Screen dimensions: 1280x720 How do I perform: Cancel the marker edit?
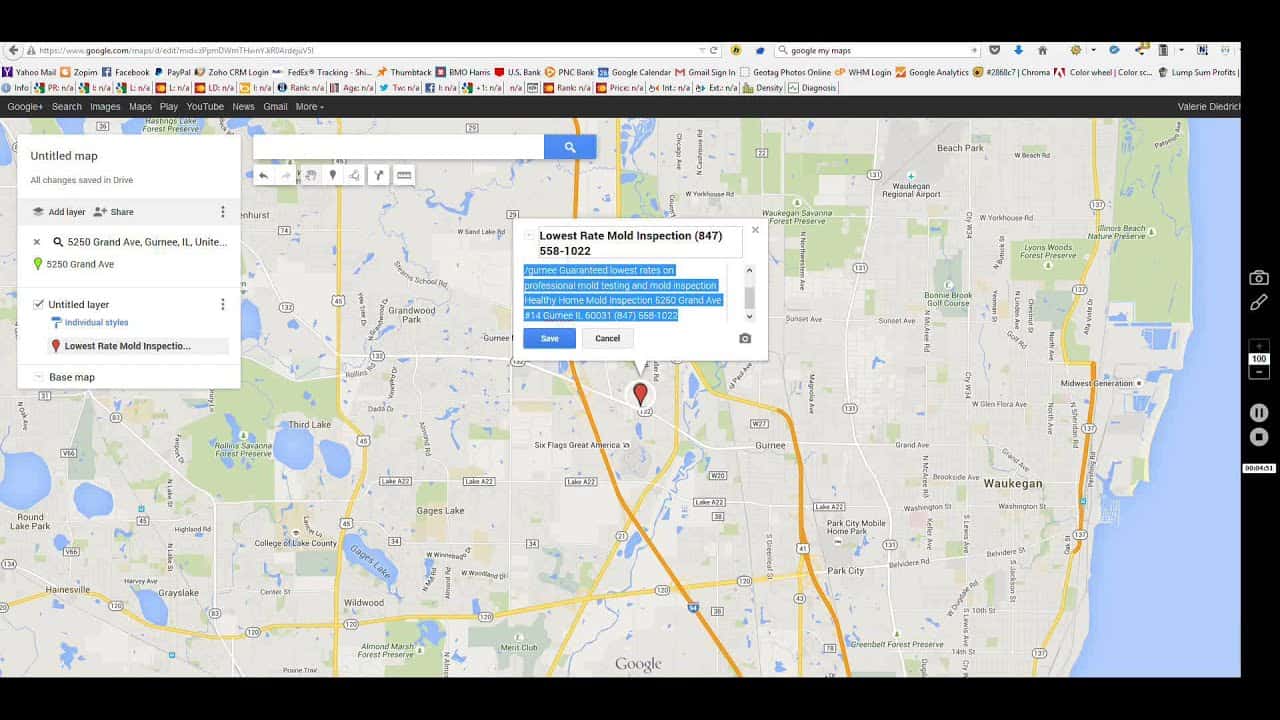click(608, 338)
